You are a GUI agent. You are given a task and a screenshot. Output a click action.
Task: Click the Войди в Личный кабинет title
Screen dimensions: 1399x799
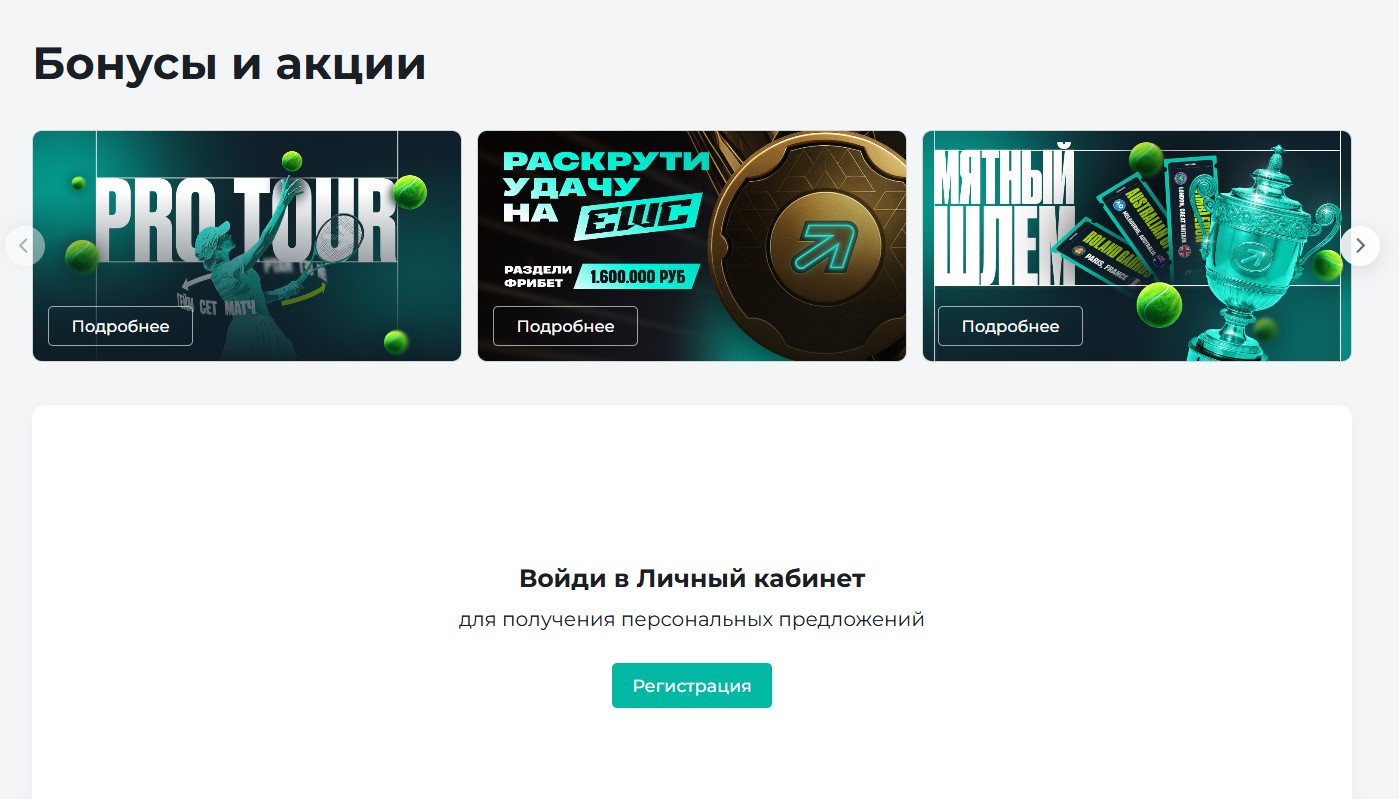click(x=692, y=578)
